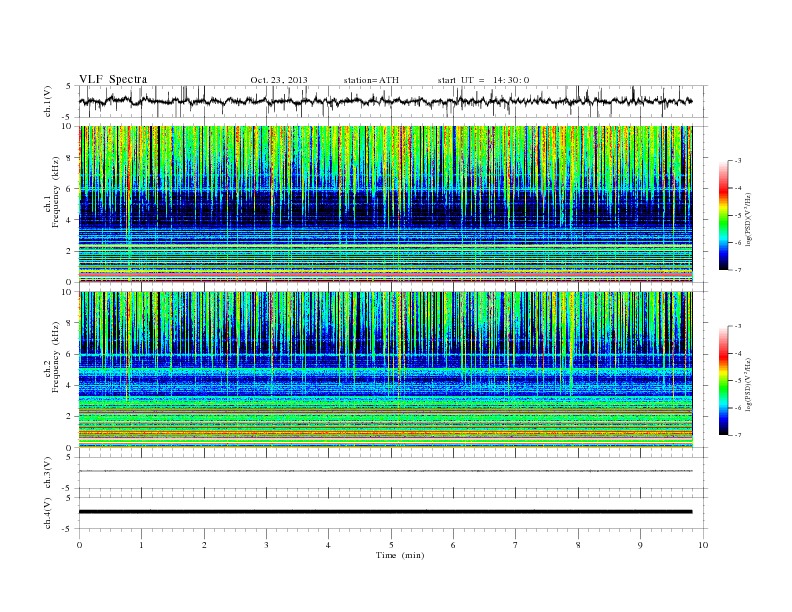Click the '-5' tick on ch.1 colorbar
Screen dimensions: 792x612
pyautogui.click(x=738, y=216)
